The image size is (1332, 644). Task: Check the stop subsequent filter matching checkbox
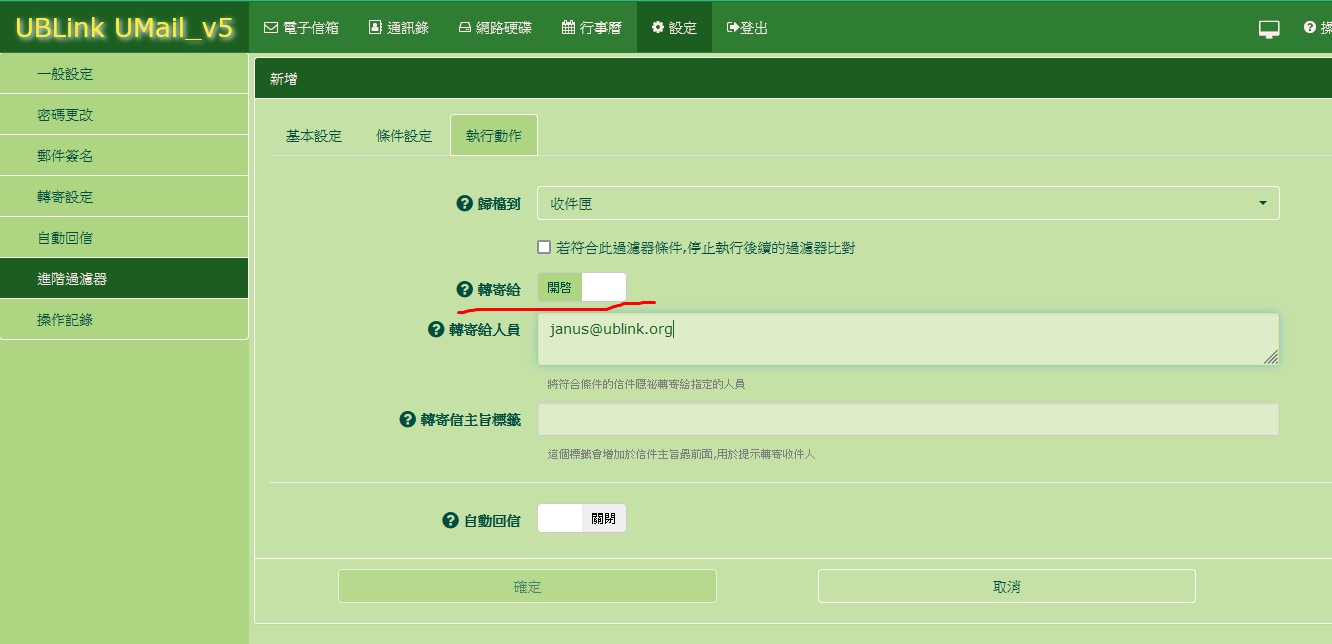[x=544, y=247]
